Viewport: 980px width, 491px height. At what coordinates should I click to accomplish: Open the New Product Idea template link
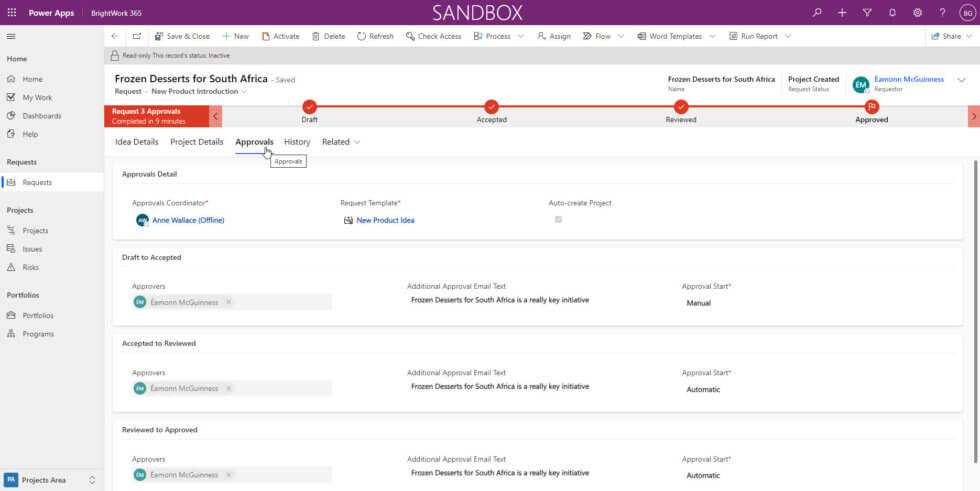(385, 220)
